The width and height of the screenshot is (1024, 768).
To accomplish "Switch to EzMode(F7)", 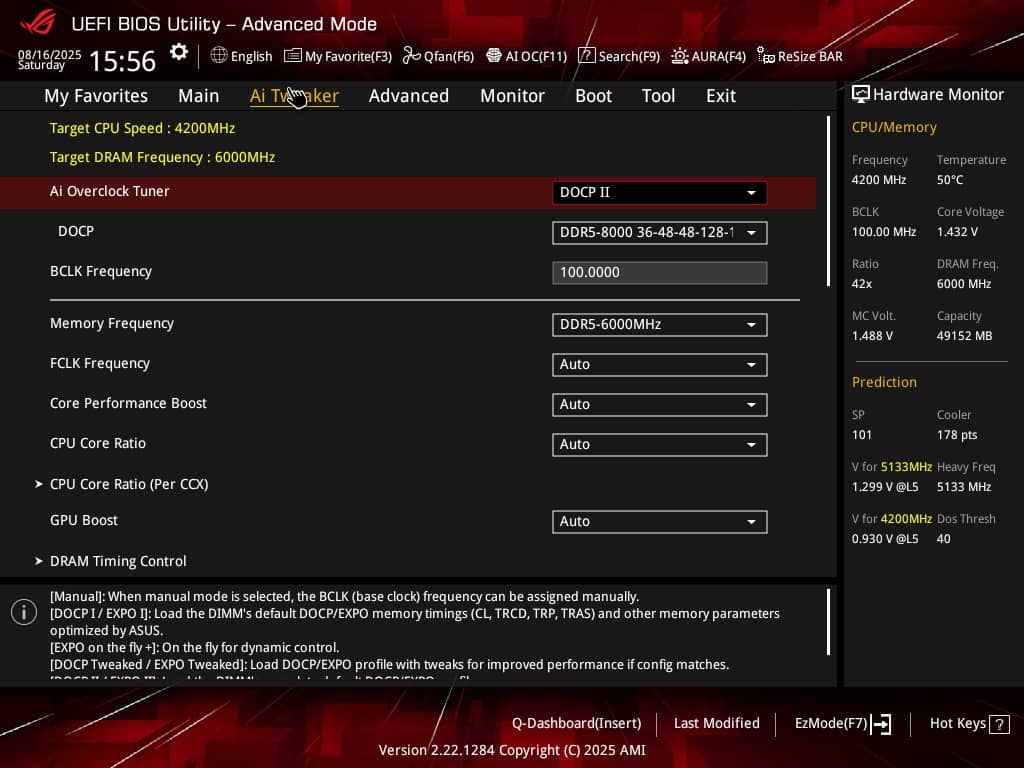I will (831, 724).
